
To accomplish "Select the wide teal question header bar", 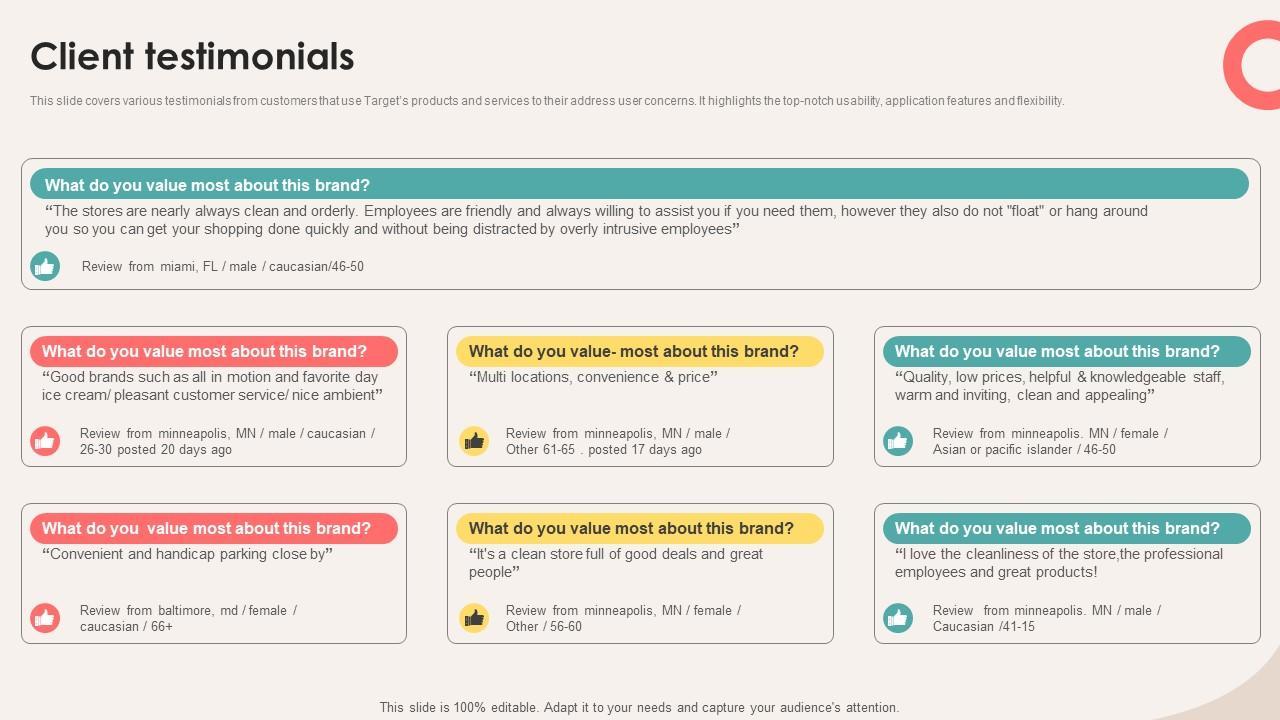I will click(x=639, y=185).
